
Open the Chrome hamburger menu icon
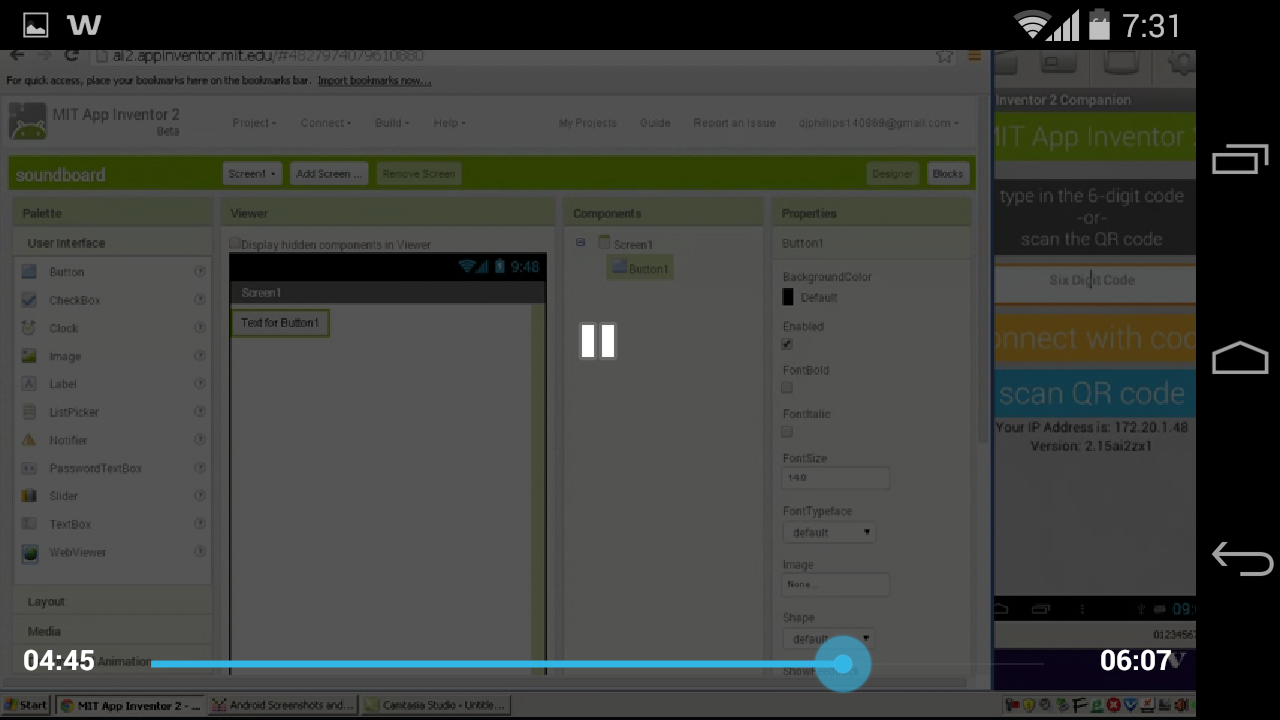tap(975, 57)
